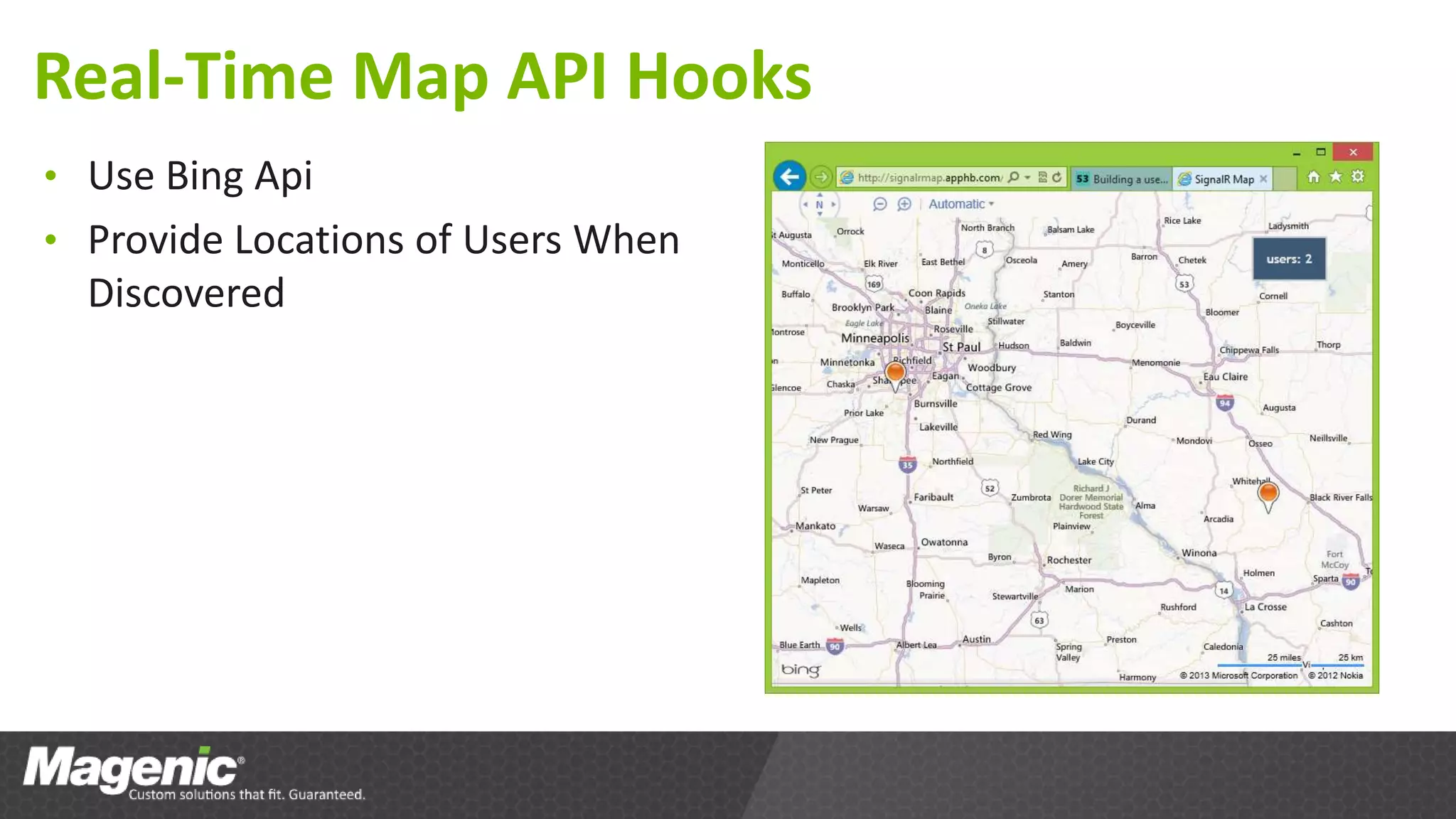The height and width of the screenshot is (819, 1456).
Task: Click the search magnifier in address bar
Action: click(1014, 177)
